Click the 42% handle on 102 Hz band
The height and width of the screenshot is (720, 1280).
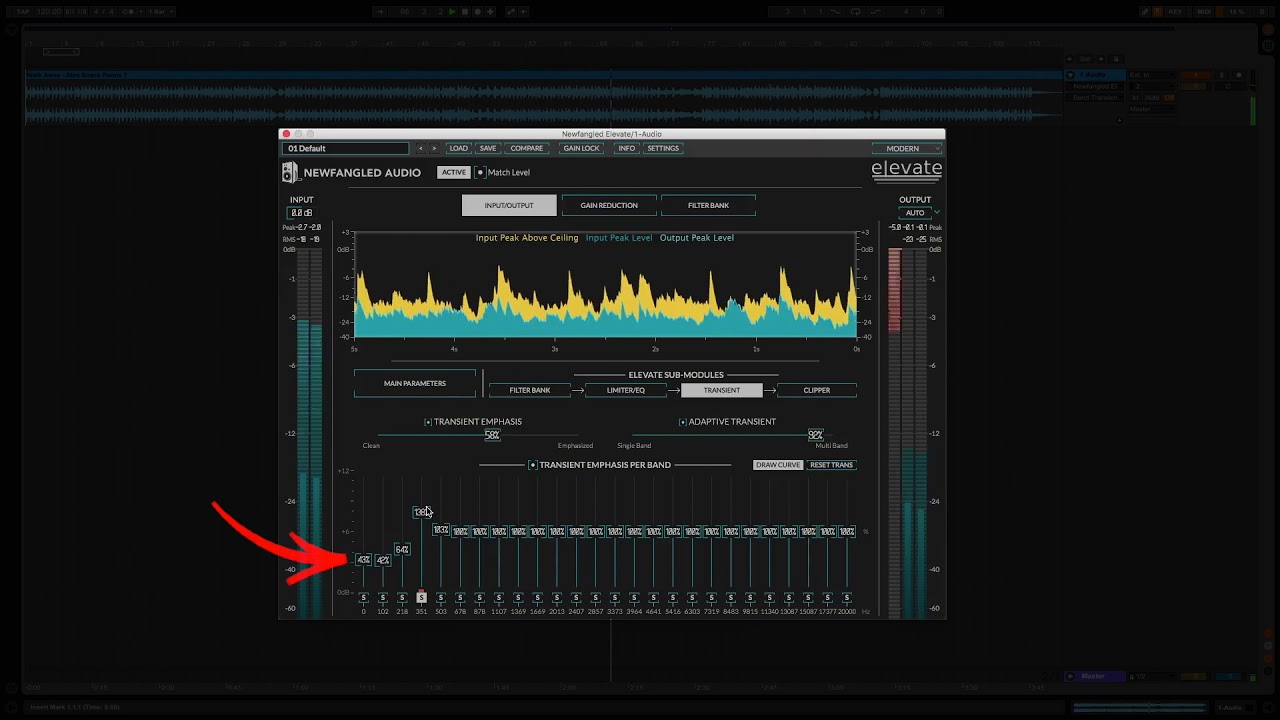(x=383, y=560)
